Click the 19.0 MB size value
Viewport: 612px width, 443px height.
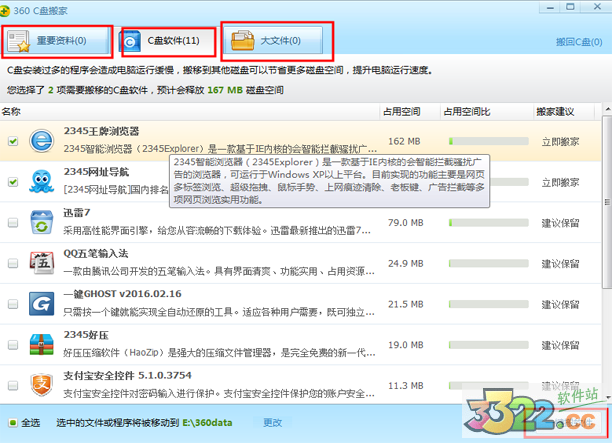[x=406, y=345]
